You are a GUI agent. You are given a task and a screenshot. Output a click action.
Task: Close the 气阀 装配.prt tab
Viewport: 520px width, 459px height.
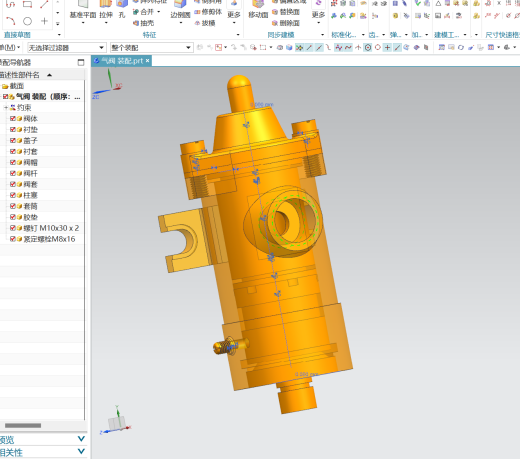tap(147, 61)
